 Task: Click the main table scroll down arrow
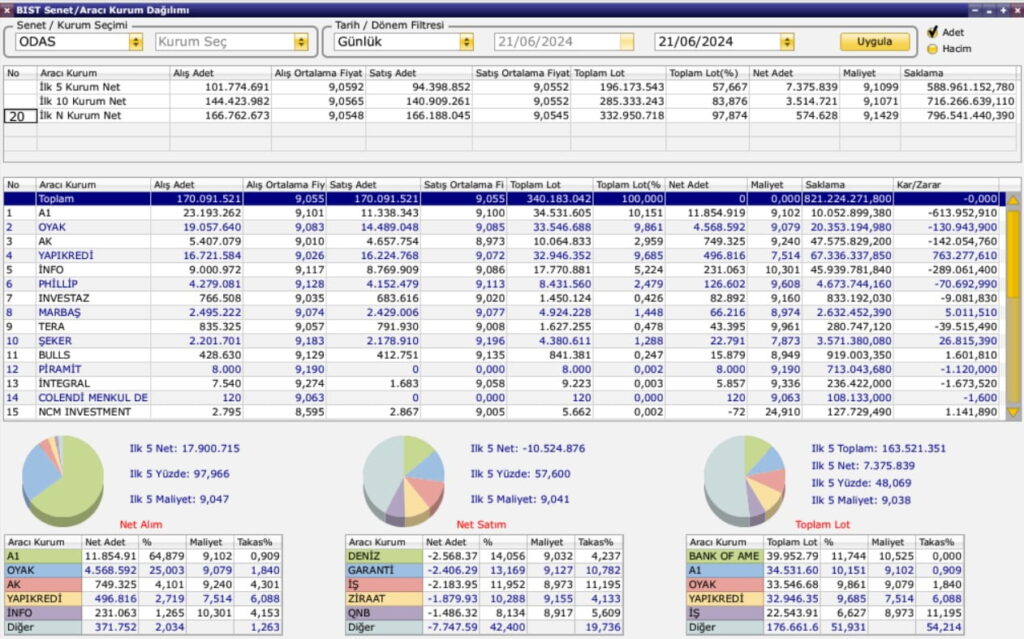pyautogui.click(x=1013, y=412)
